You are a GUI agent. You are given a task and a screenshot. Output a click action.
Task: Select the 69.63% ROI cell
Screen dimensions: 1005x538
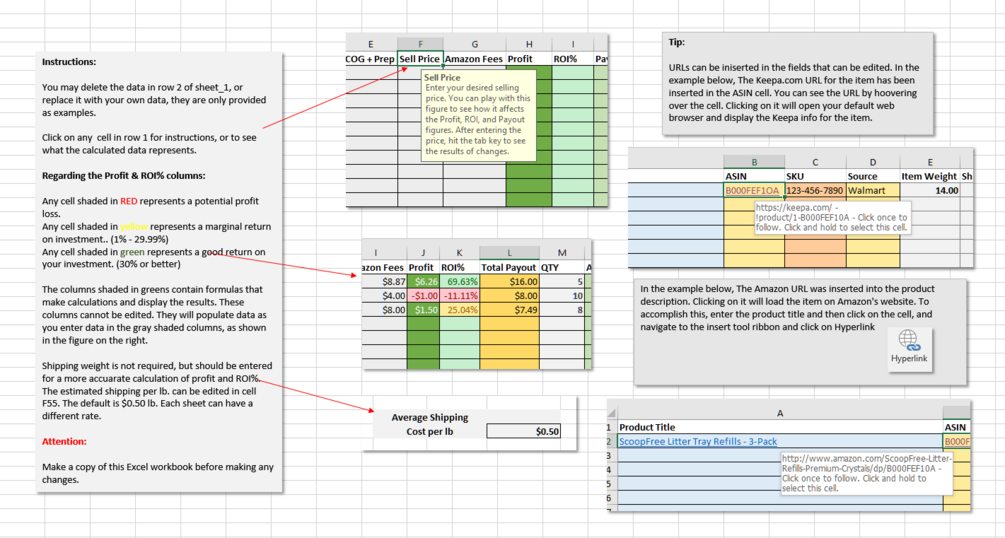point(460,282)
